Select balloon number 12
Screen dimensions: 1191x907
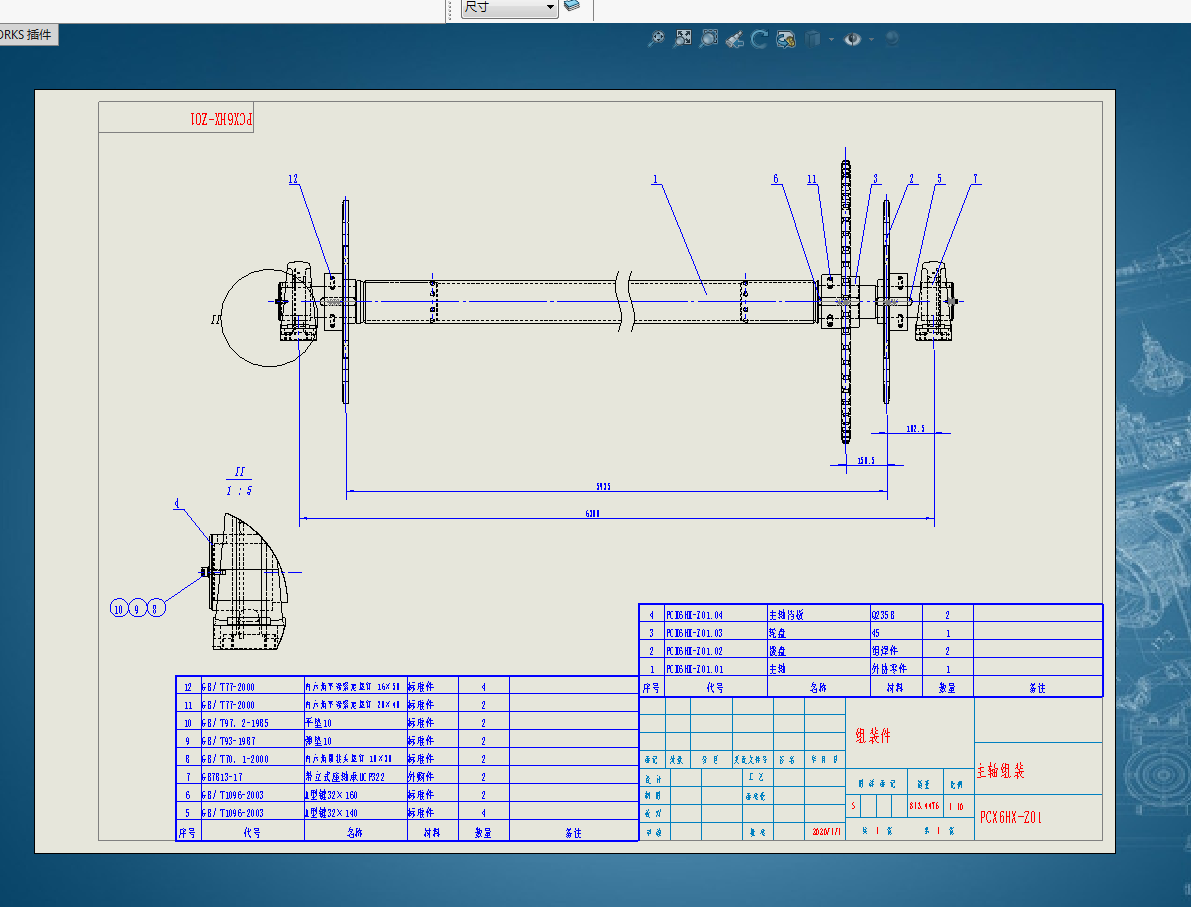[x=293, y=179]
